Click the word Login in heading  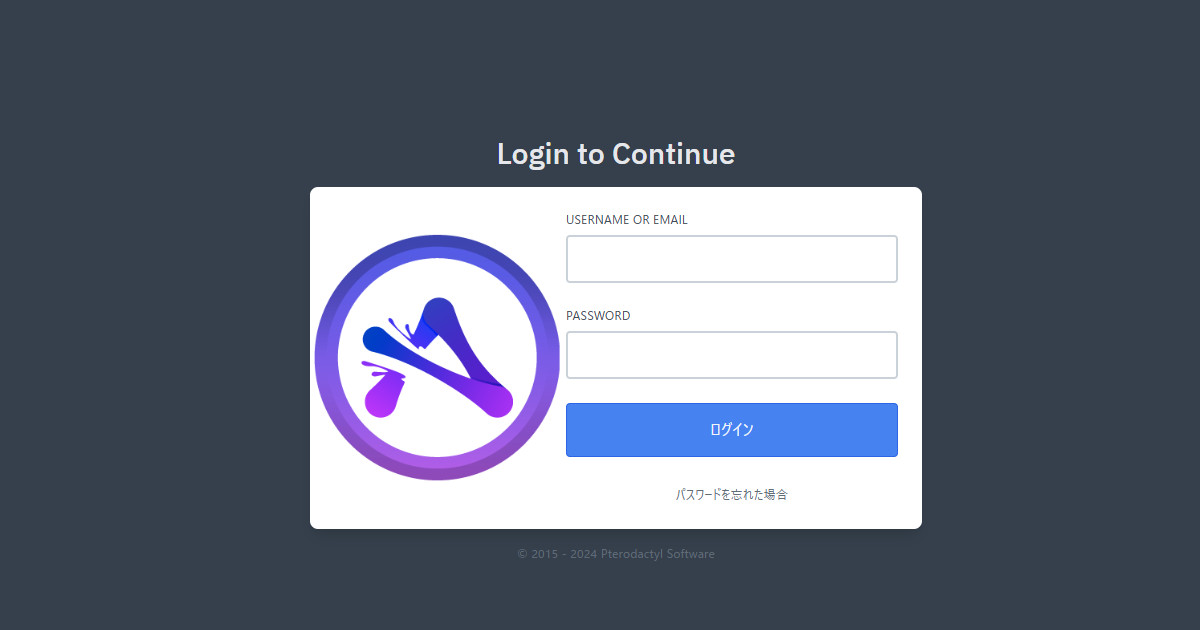point(535,154)
